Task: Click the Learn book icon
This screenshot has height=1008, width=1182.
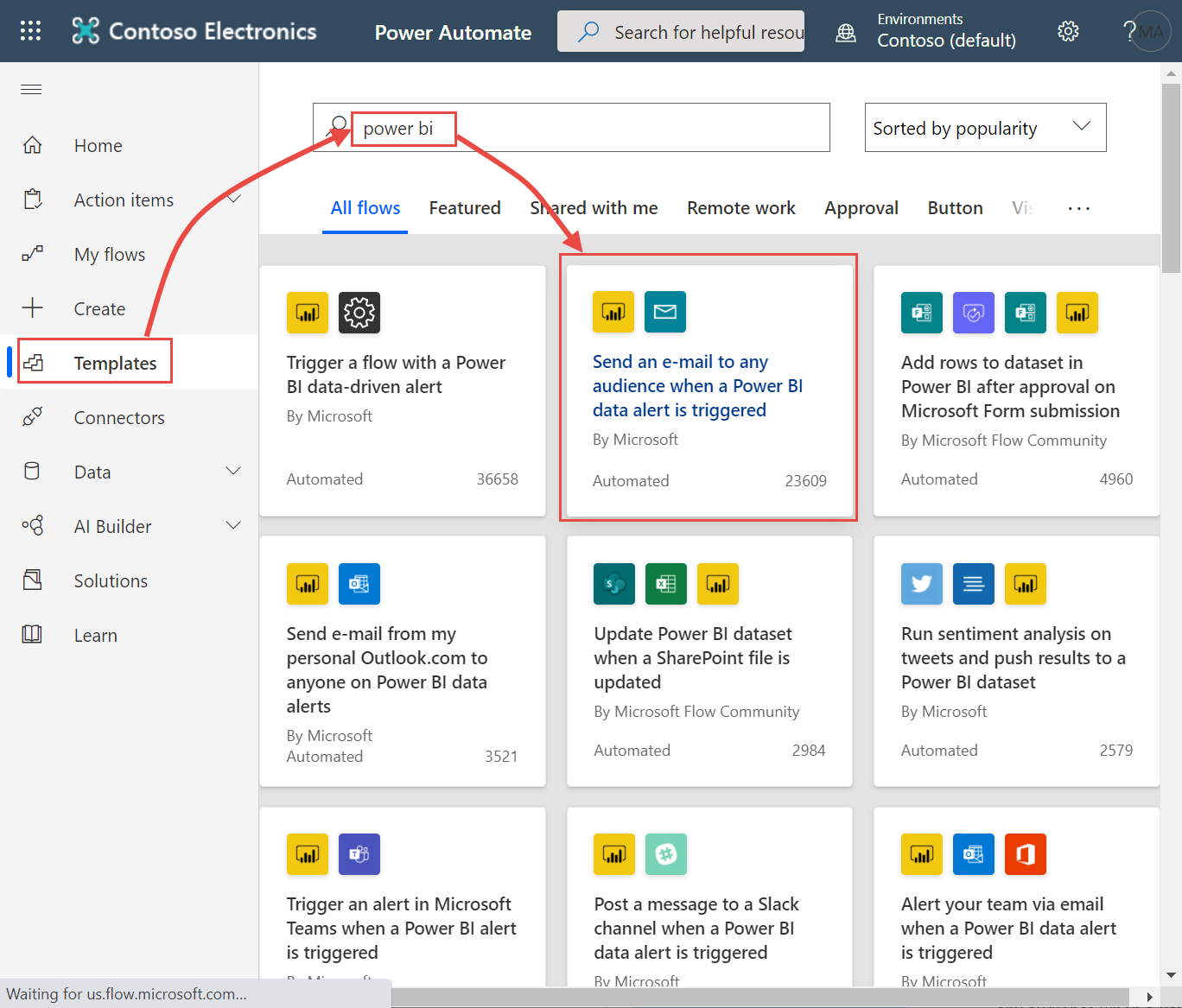Action: click(x=32, y=635)
